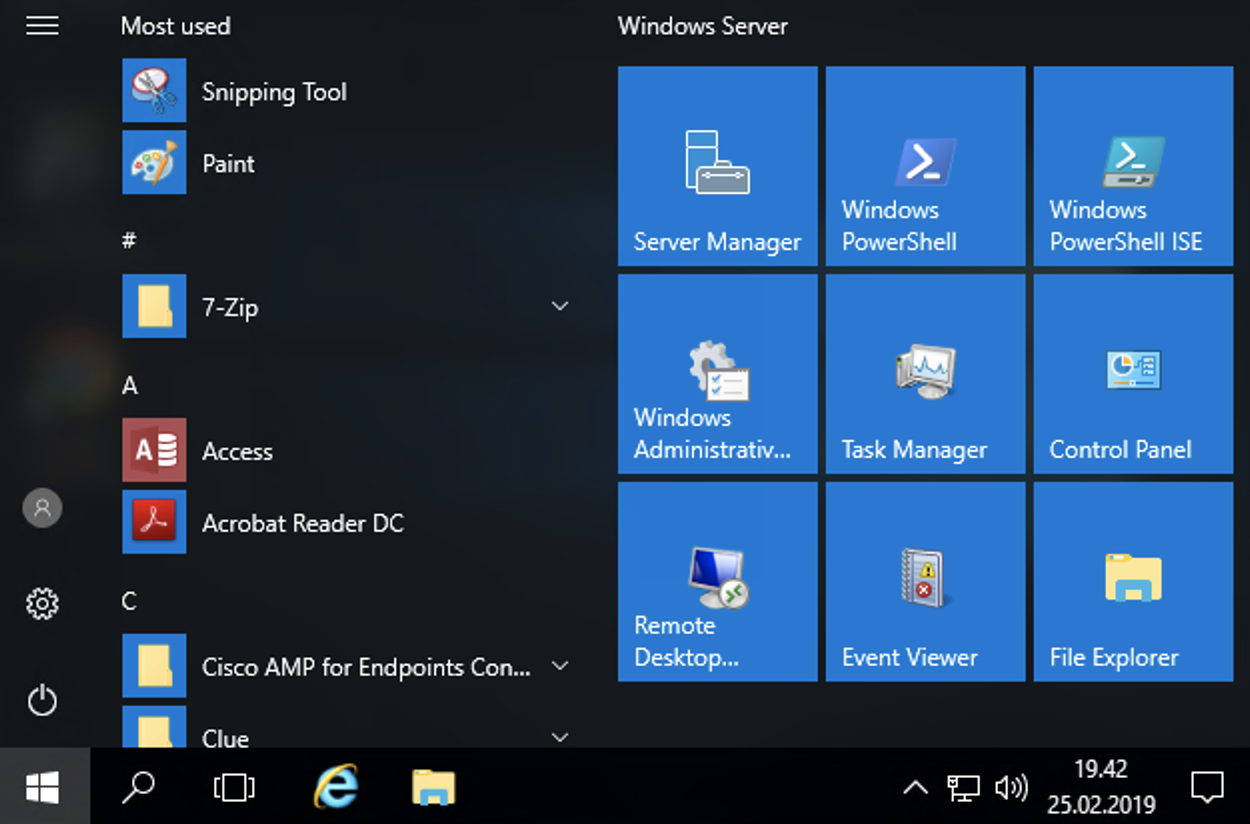The height and width of the screenshot is (824, 1250).
Task: Click the Windows Start button
Action: point(43,788)
